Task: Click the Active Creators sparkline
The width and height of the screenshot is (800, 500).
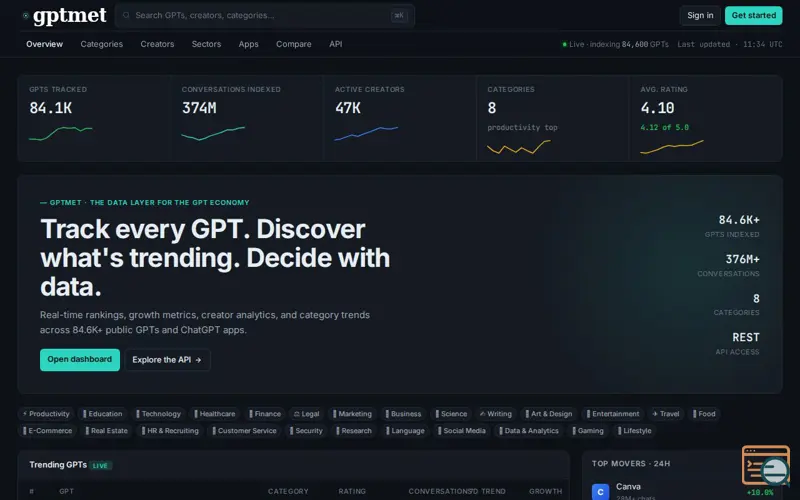Action: click(366, 133)
